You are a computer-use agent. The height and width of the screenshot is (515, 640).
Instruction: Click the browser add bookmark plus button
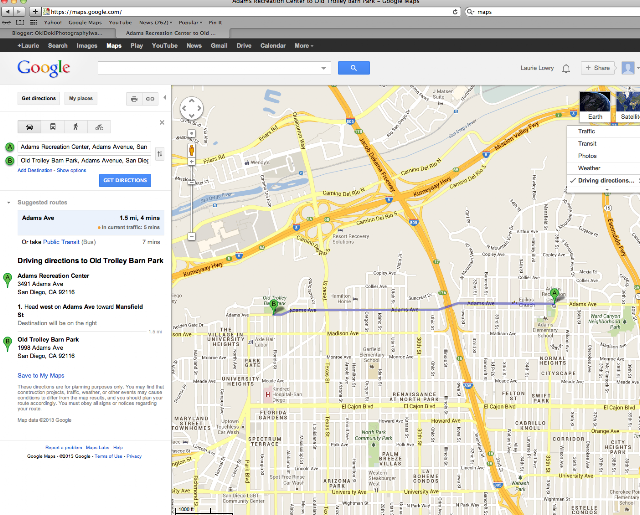(35, 11)
